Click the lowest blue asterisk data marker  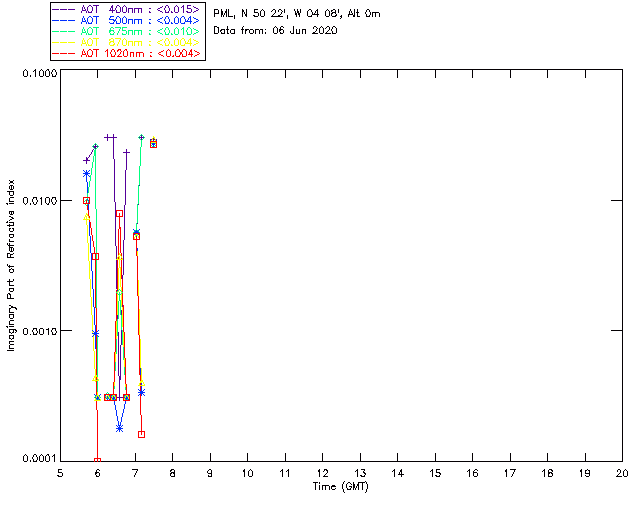(x=119, y=428)
